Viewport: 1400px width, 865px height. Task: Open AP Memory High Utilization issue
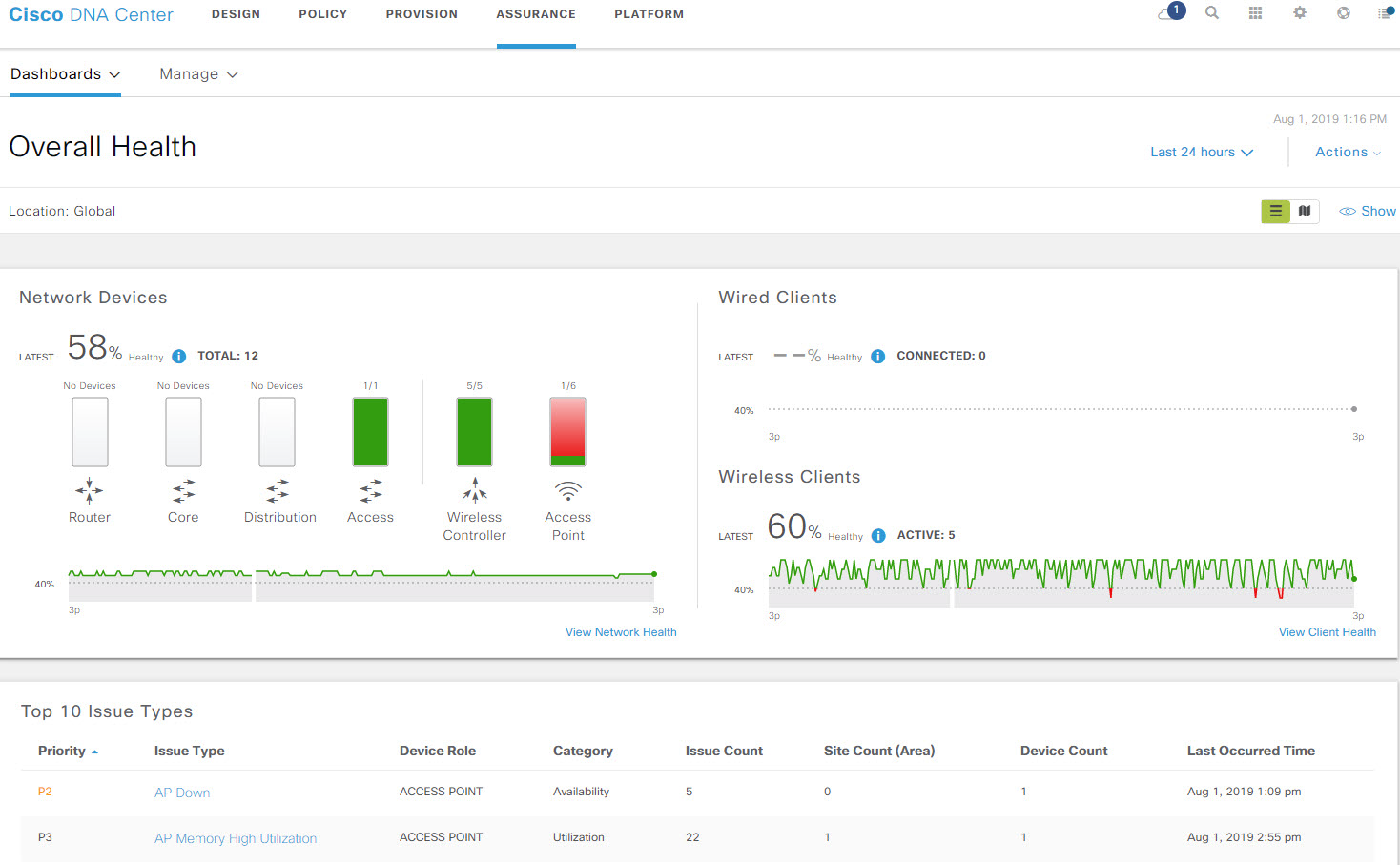[x=236, y=838]
